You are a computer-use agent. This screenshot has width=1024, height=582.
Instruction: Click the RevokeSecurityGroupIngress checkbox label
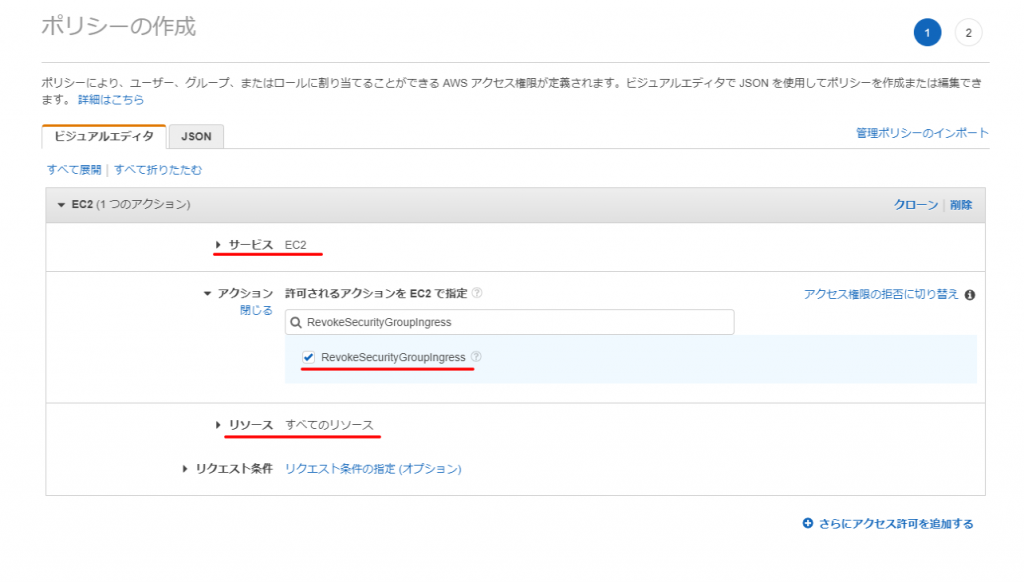tap(393, 357)
